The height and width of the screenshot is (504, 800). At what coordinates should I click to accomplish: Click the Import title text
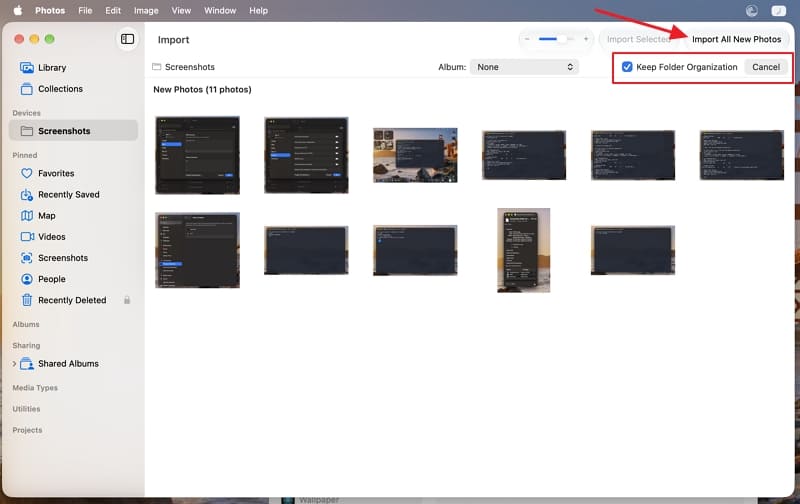click(x=173, y=40)
